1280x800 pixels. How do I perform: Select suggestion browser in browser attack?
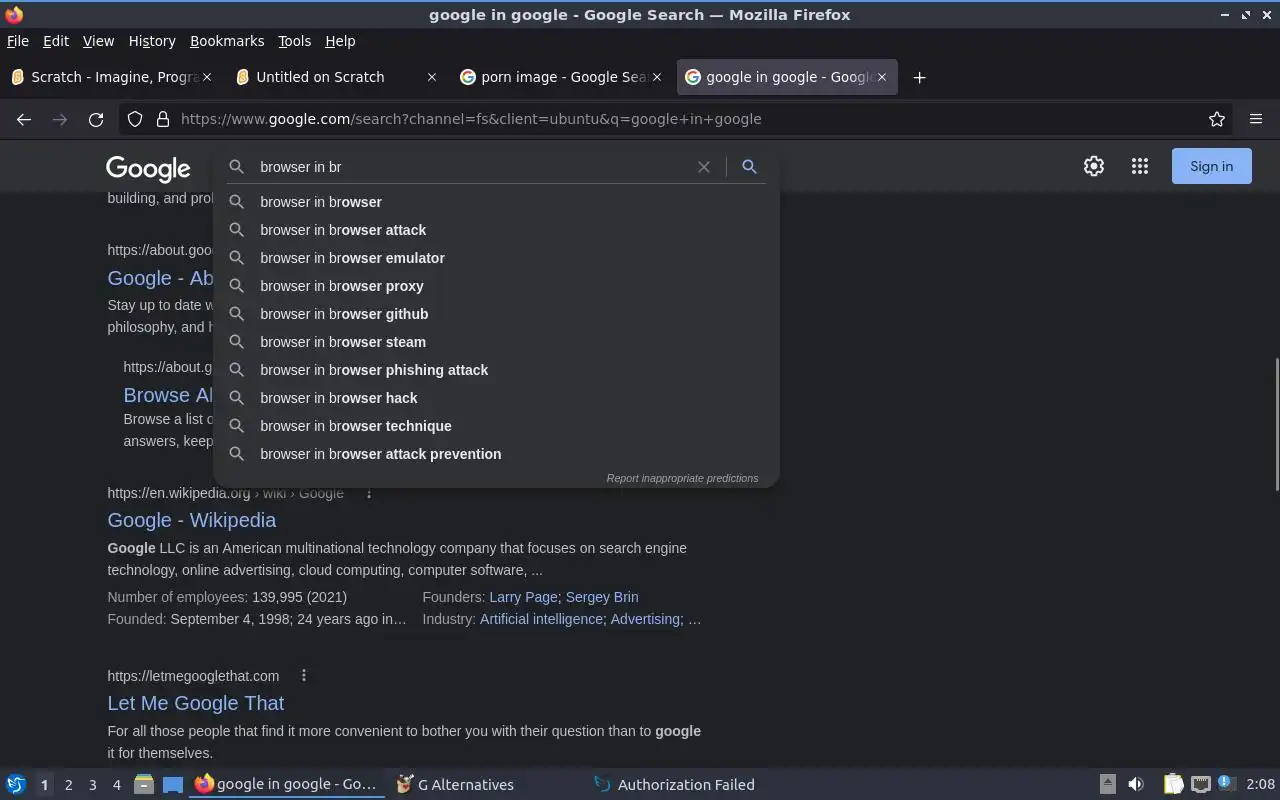point(496,230)
